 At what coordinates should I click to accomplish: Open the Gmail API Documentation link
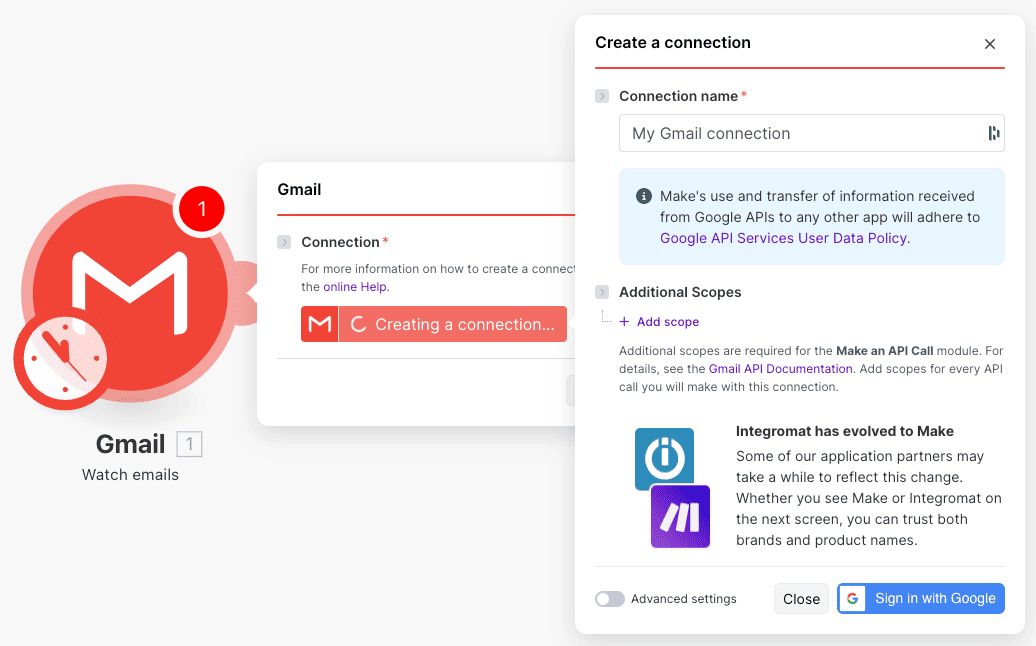pos(780,368)
